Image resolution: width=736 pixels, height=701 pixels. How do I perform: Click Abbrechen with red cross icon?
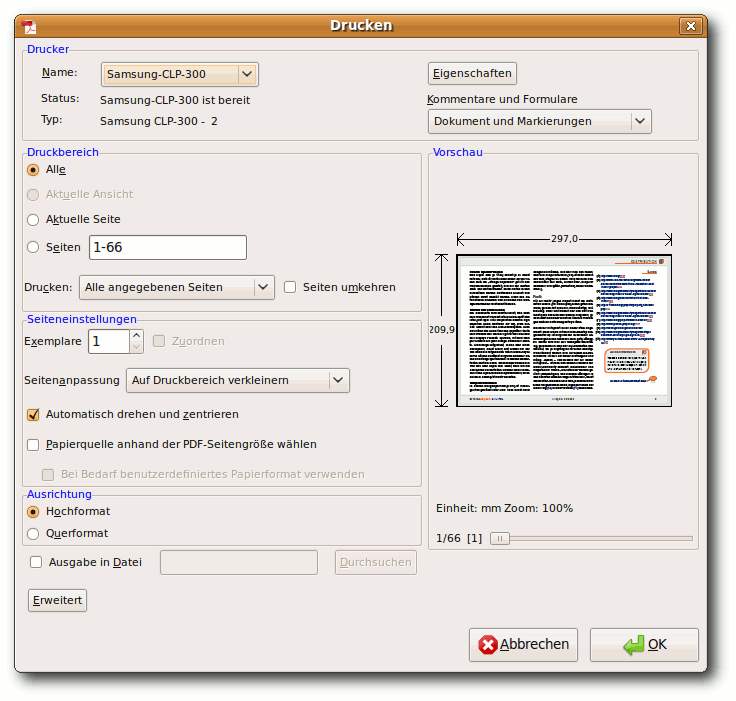pyautogui.click(x=523, y=645)
